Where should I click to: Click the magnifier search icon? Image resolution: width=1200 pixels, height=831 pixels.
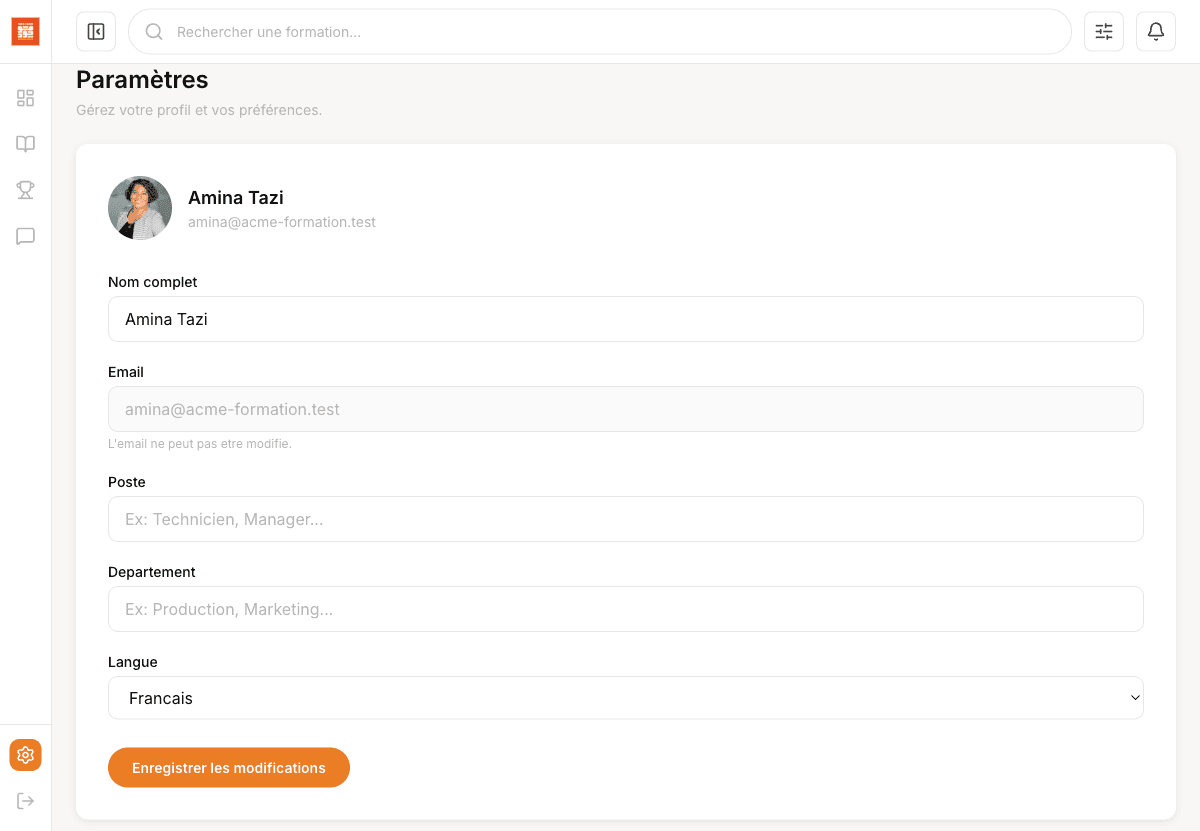154,32
